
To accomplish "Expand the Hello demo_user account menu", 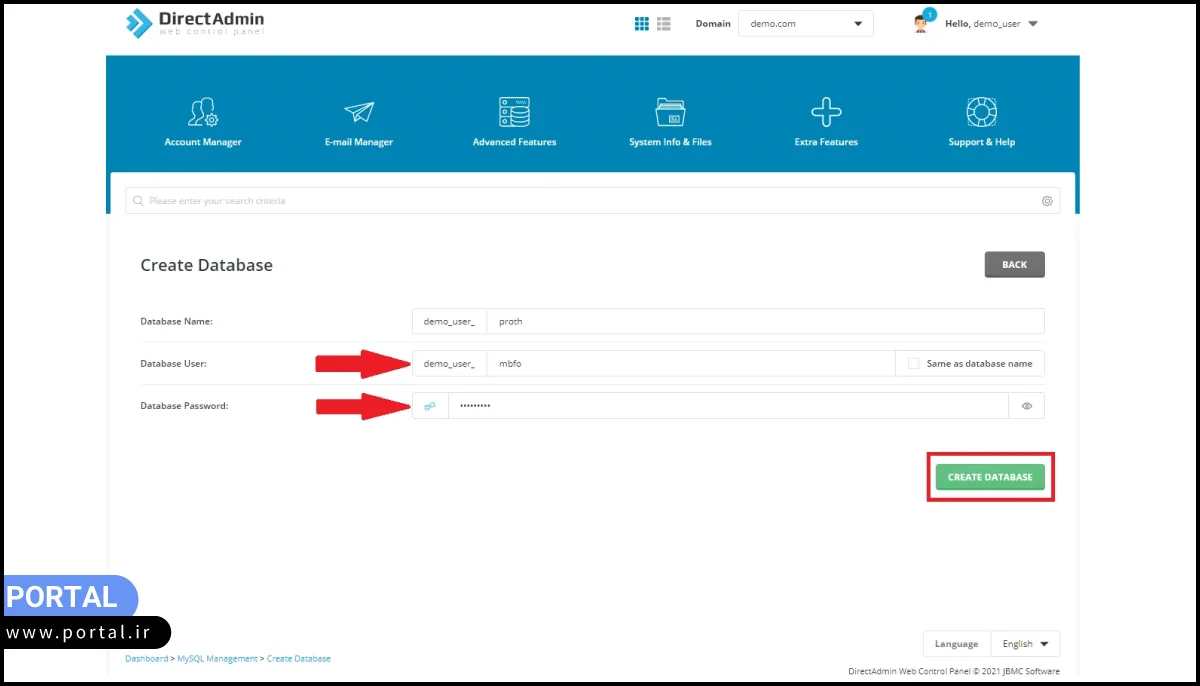I will (990, 24).
